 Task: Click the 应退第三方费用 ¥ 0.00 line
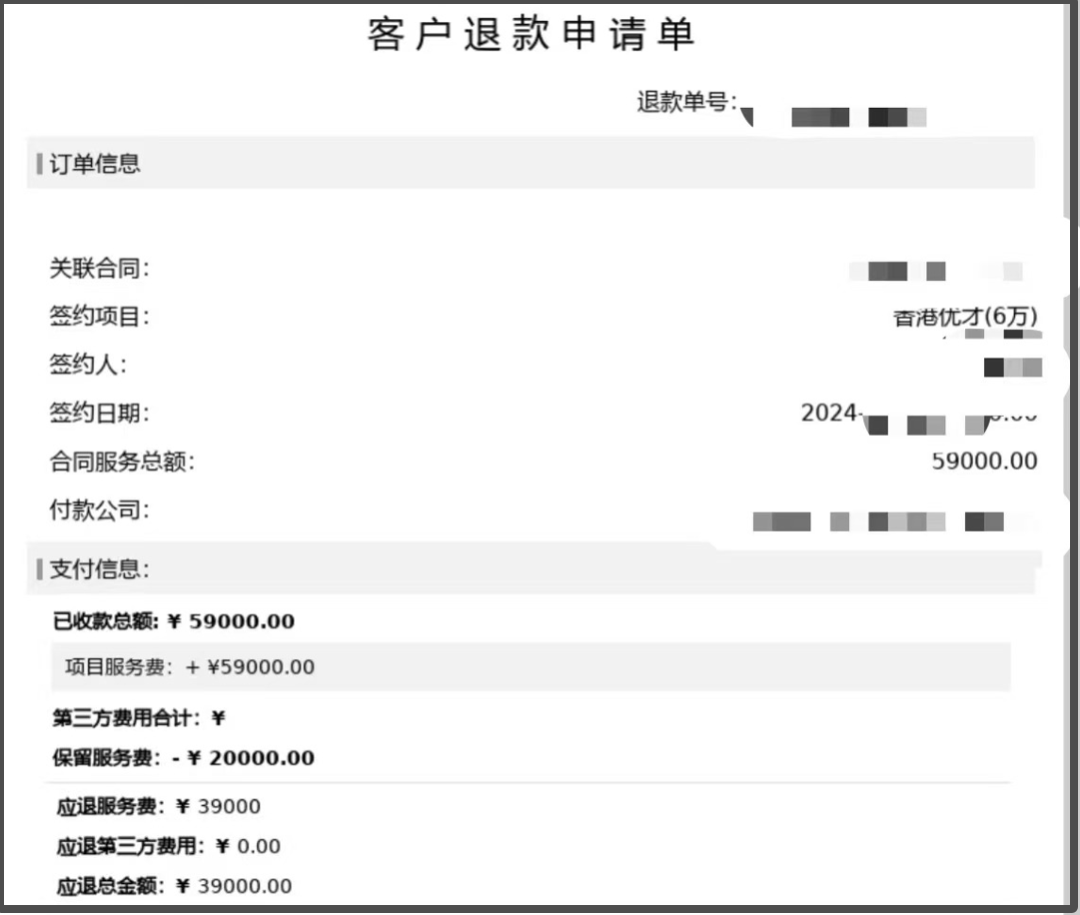(169, 846)
